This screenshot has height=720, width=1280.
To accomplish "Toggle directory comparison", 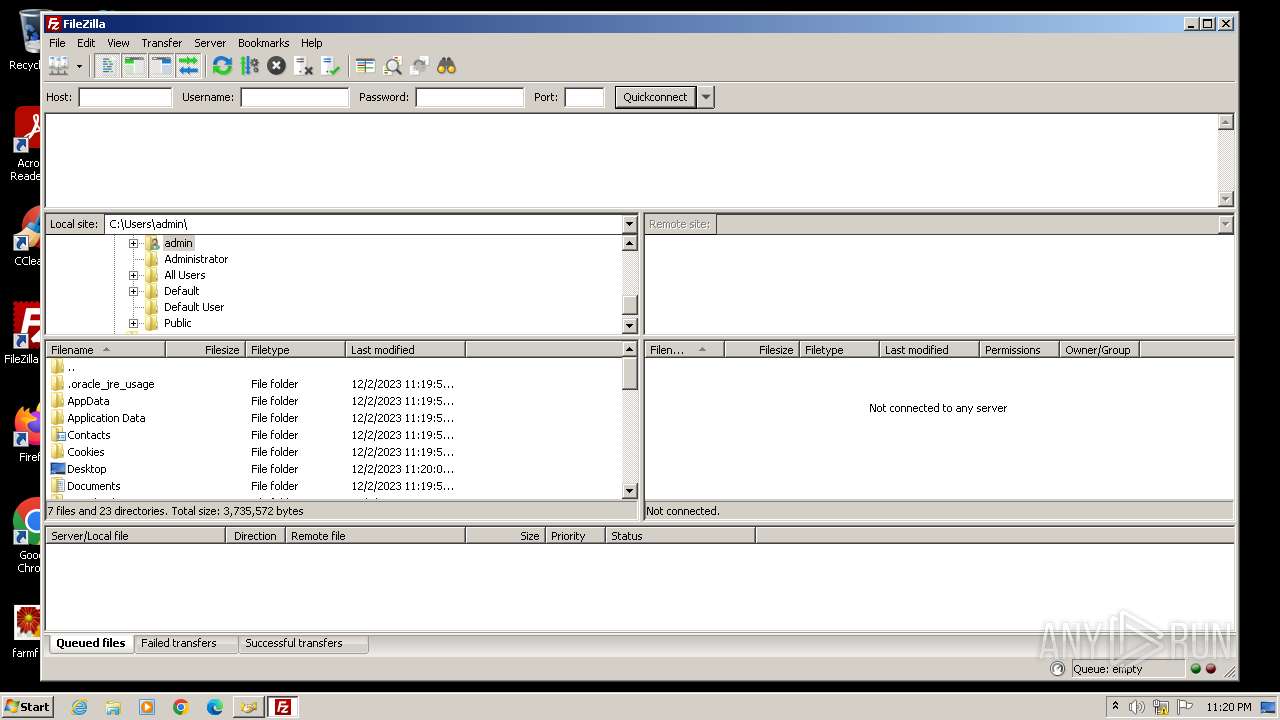I will pos(392,66).
